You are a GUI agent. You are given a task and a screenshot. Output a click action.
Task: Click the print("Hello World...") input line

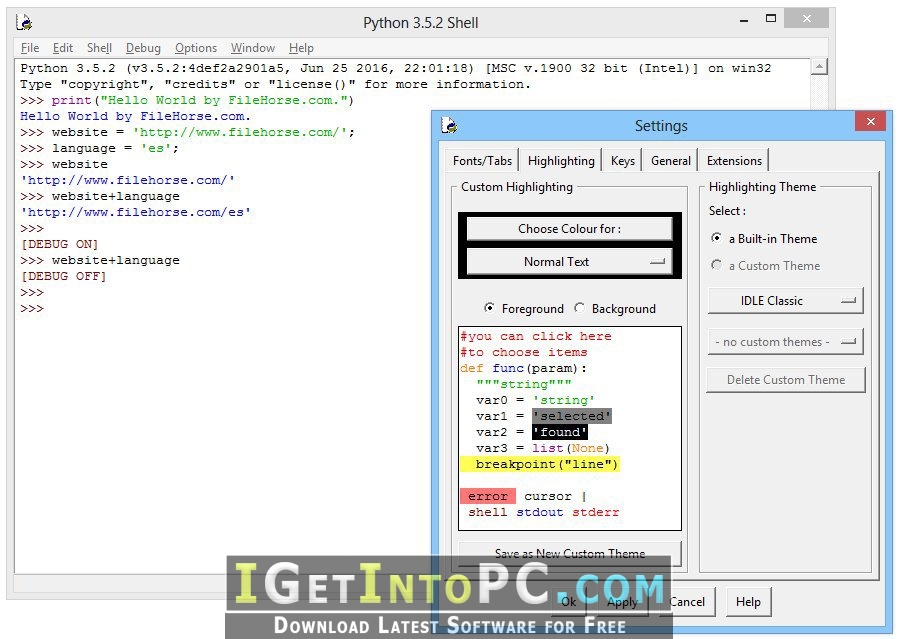pos(187,100)
